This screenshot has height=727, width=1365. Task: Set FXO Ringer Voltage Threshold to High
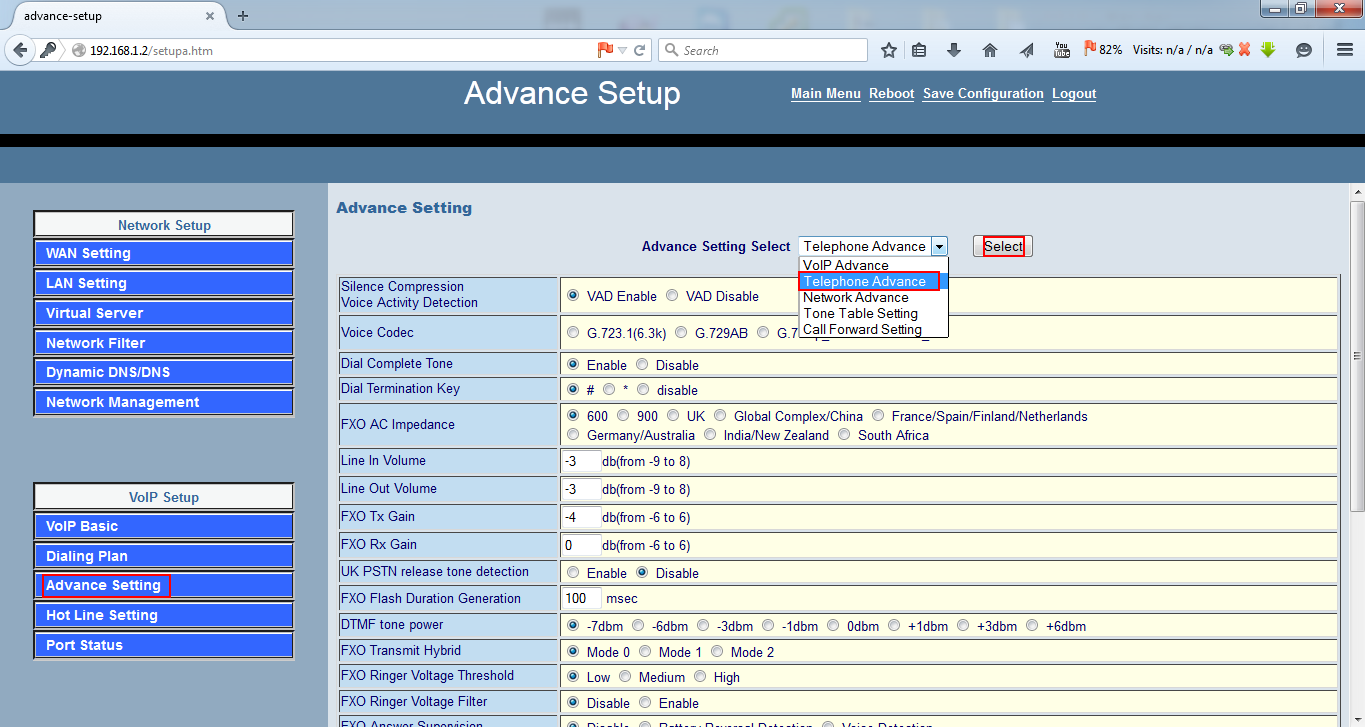tap(700, 676)
